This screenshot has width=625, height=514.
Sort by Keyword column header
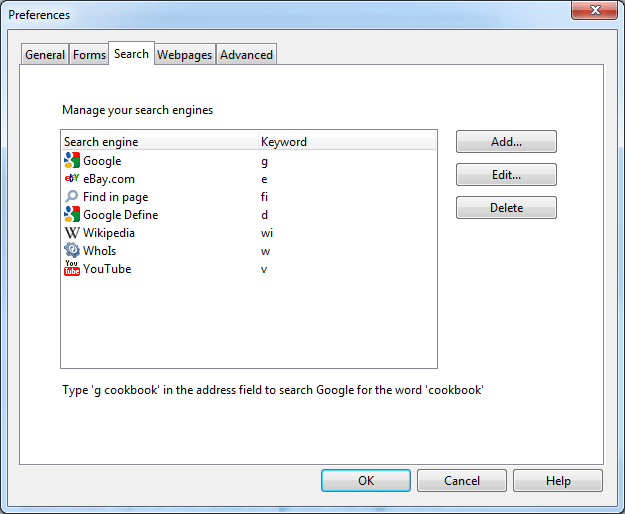[284, 142]
